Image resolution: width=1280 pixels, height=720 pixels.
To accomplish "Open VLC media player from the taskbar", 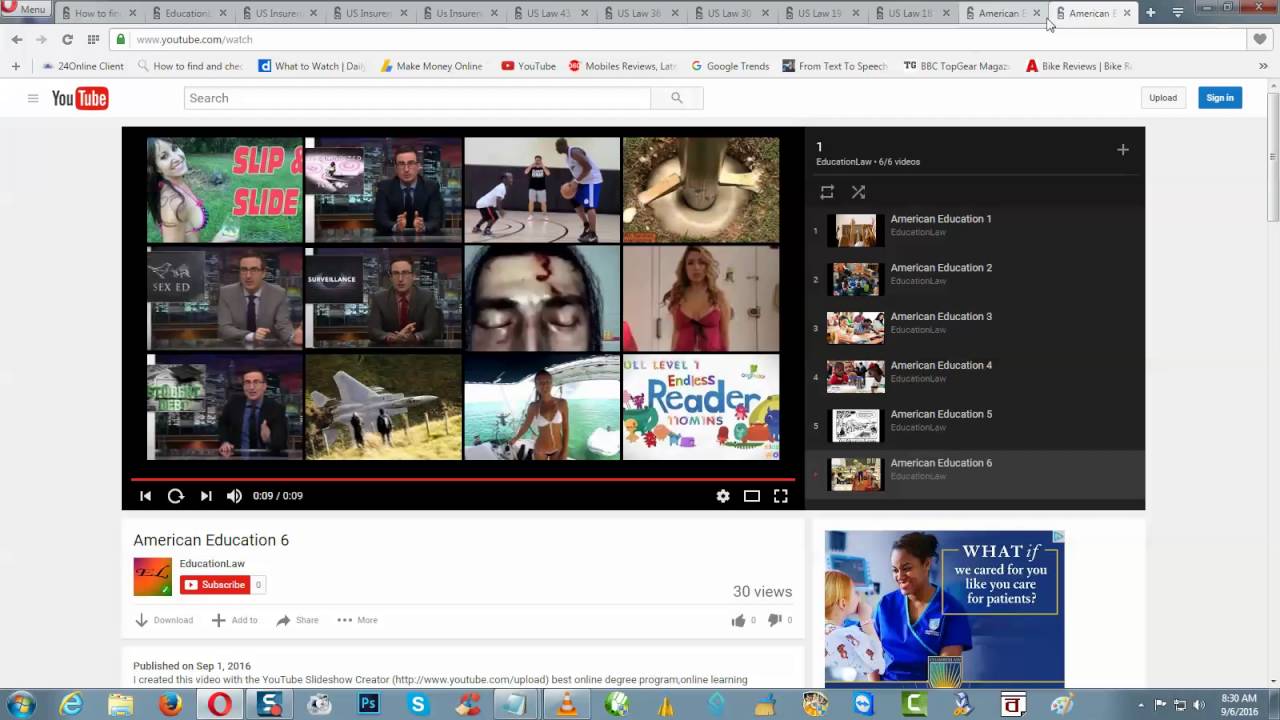I will (x=567, y=705).
